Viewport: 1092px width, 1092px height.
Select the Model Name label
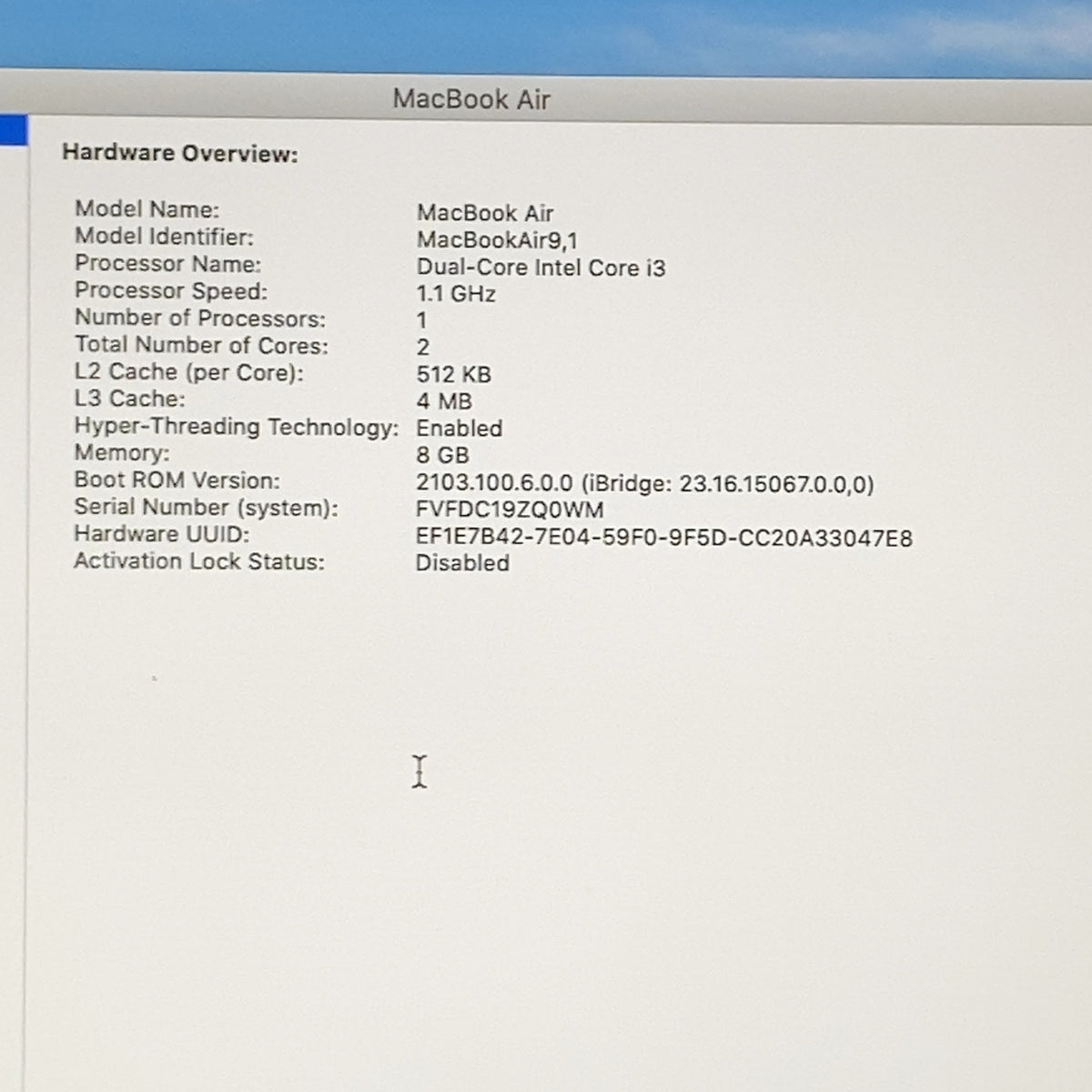point(147,209)
